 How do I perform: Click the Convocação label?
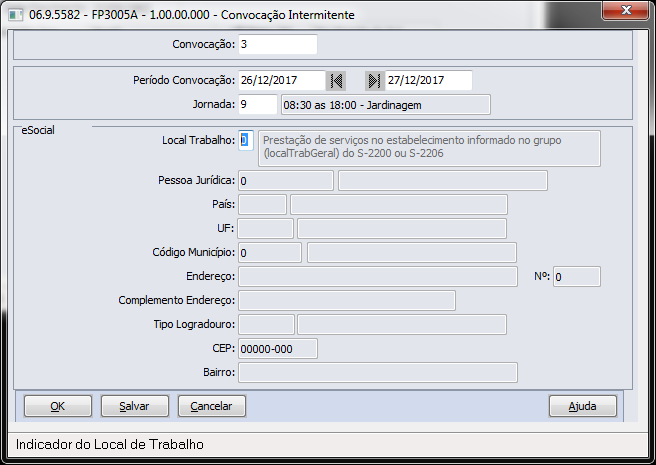(x=204, y=44)
